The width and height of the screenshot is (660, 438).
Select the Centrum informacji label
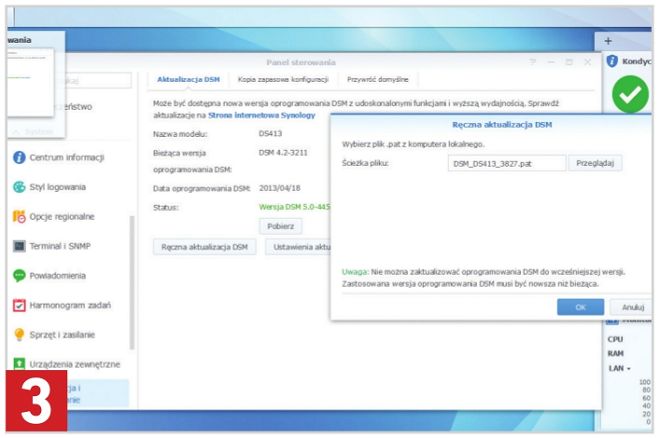pos(67,157)
